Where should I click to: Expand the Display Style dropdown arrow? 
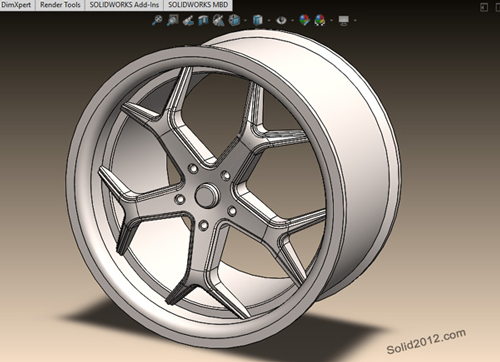(x=269, y=21)
